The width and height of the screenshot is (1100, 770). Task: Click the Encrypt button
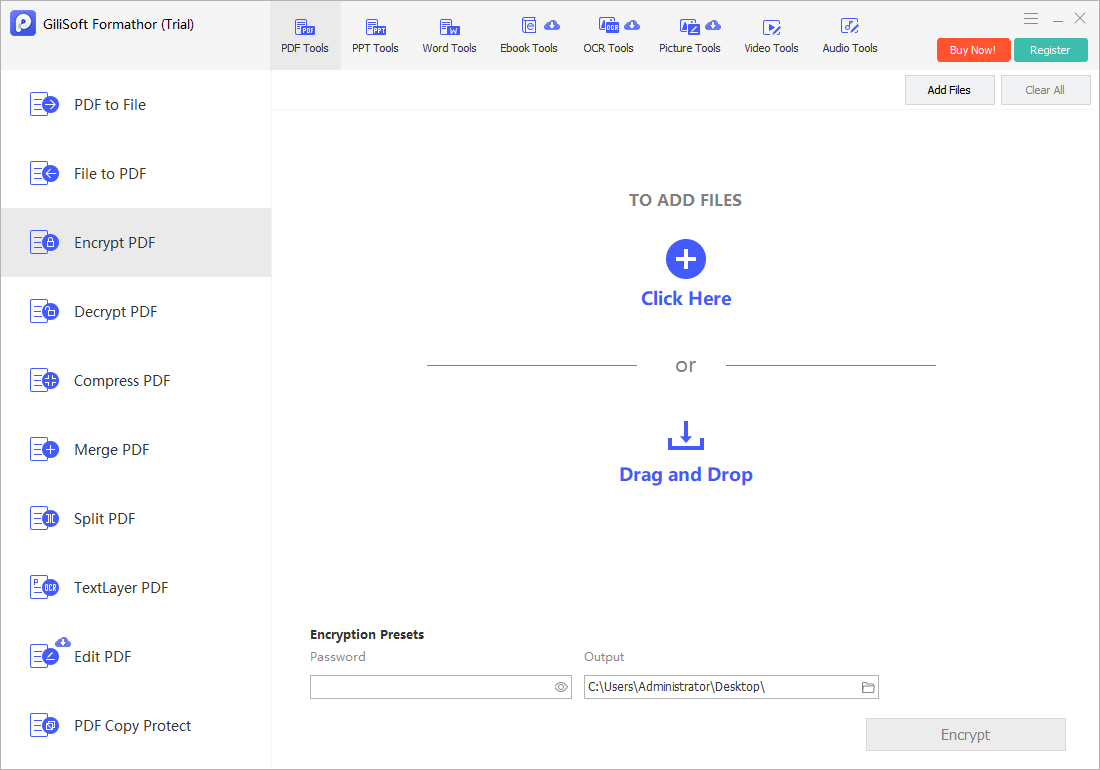pos(965,734)
